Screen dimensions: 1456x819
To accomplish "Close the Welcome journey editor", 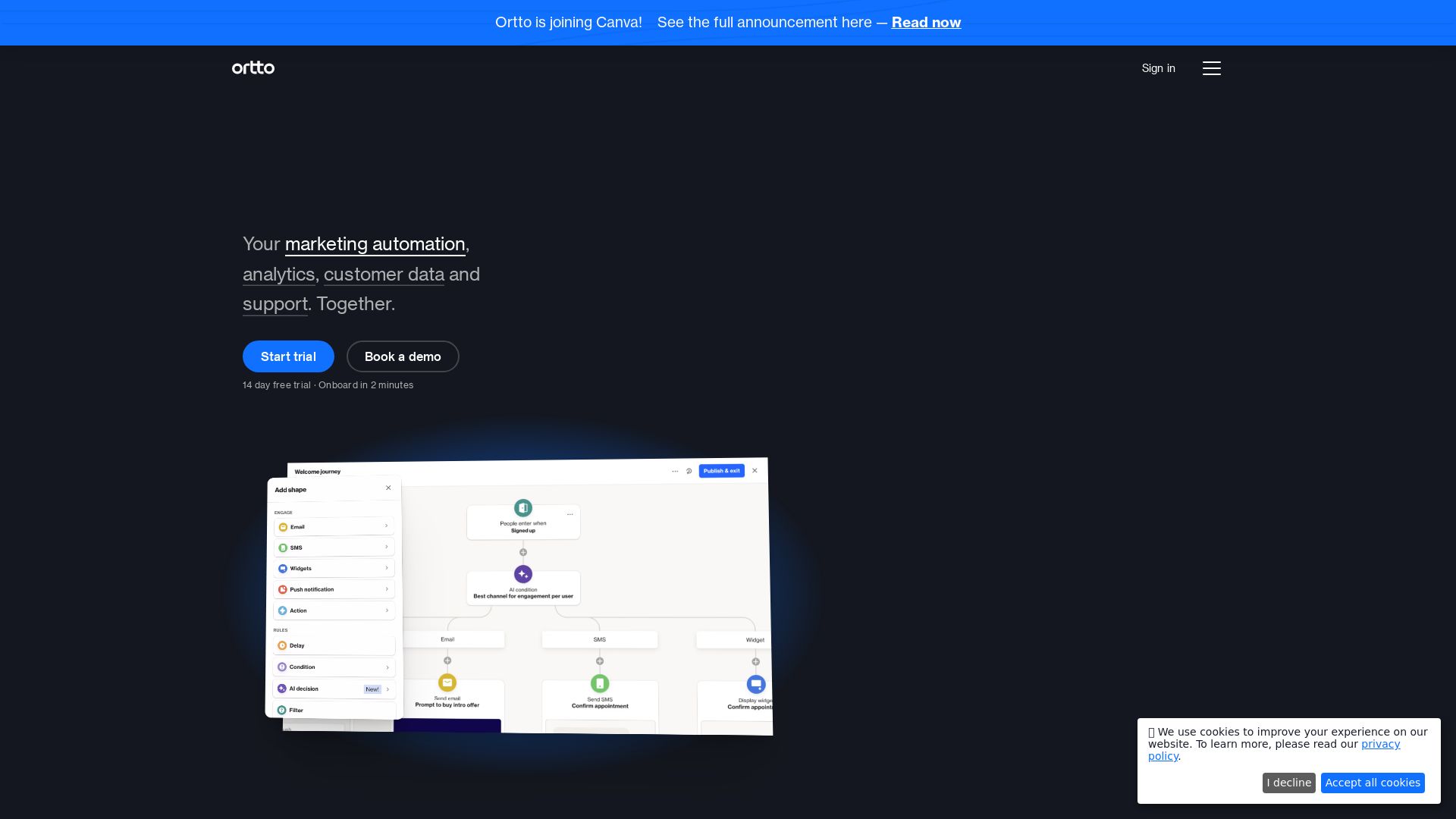I will tap(755, 470).
